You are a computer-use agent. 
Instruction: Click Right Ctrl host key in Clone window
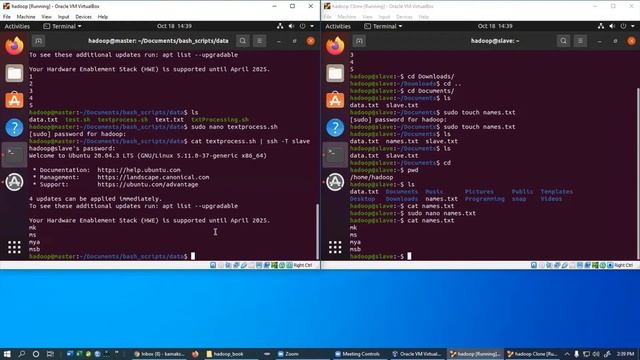click(623, 265)
